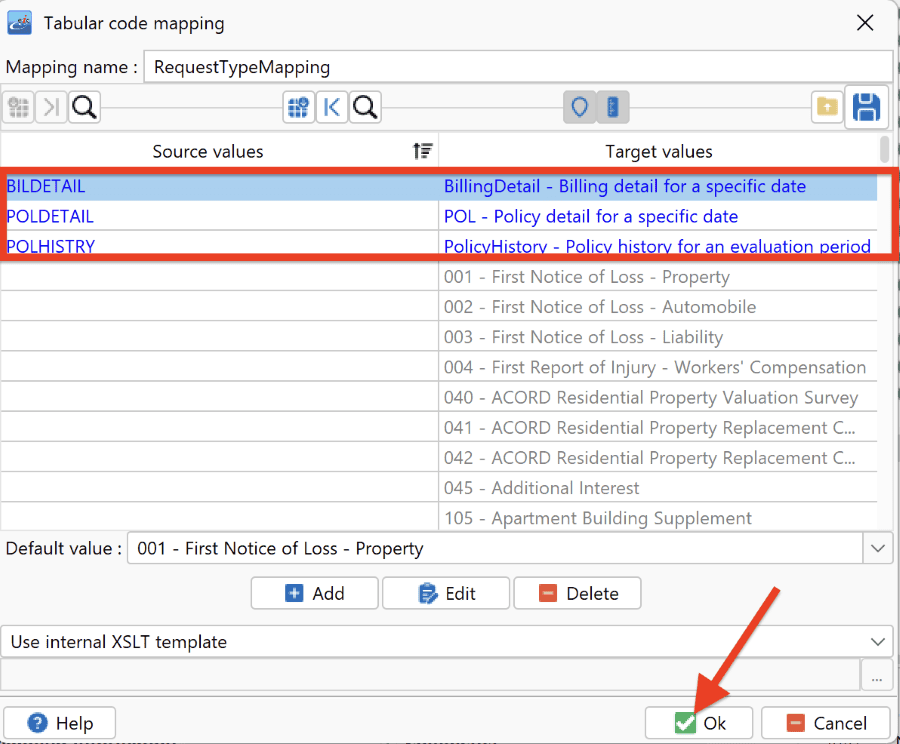Image resolution: width=900 pixels, height=744 pixels.
Task: Select 045 - Additional Interest row
Action: click(658, 488)
